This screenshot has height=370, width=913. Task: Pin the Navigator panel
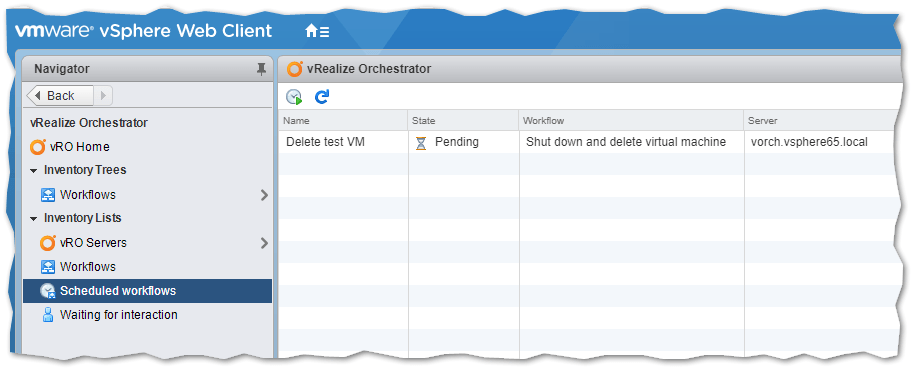(261, 69)
